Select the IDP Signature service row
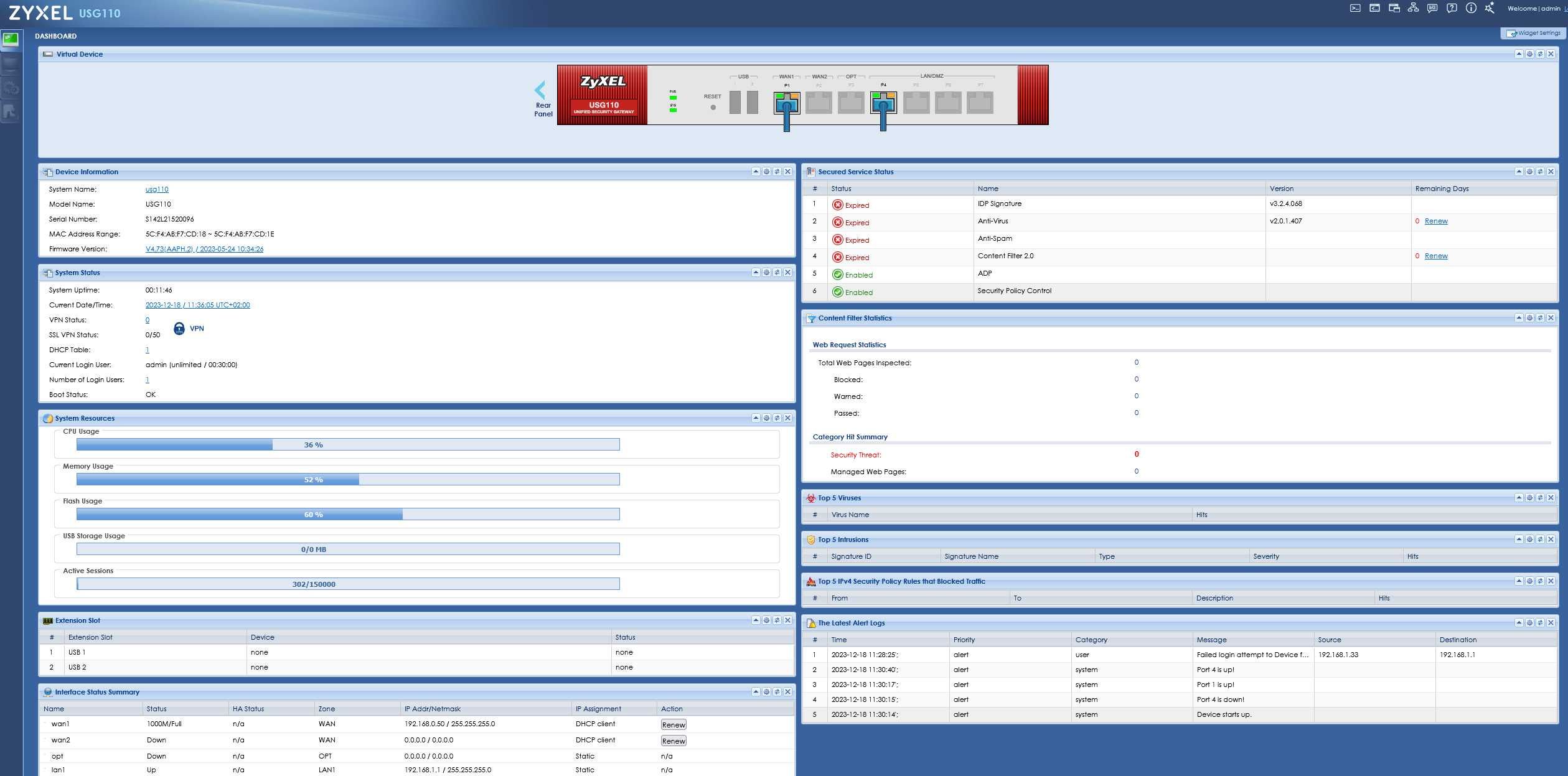This screenshot has width=1568, height=776. pyautogui.click(x=1180, y=204)
